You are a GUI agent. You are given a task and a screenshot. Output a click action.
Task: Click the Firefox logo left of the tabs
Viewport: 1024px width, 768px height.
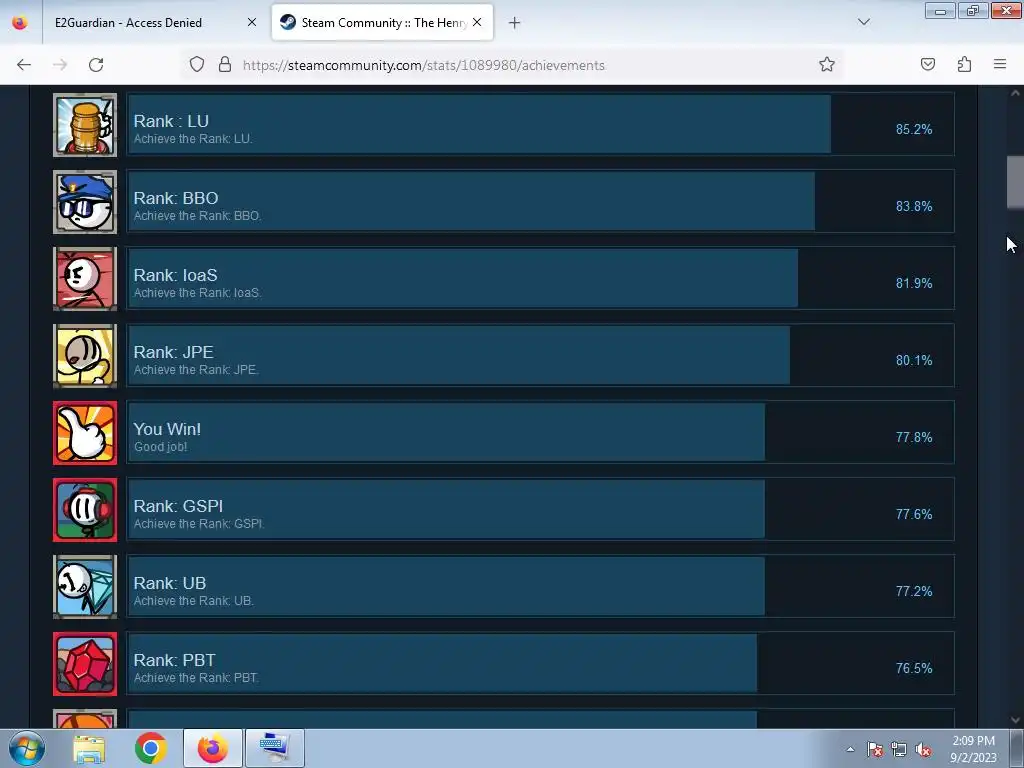coord(20,22)
